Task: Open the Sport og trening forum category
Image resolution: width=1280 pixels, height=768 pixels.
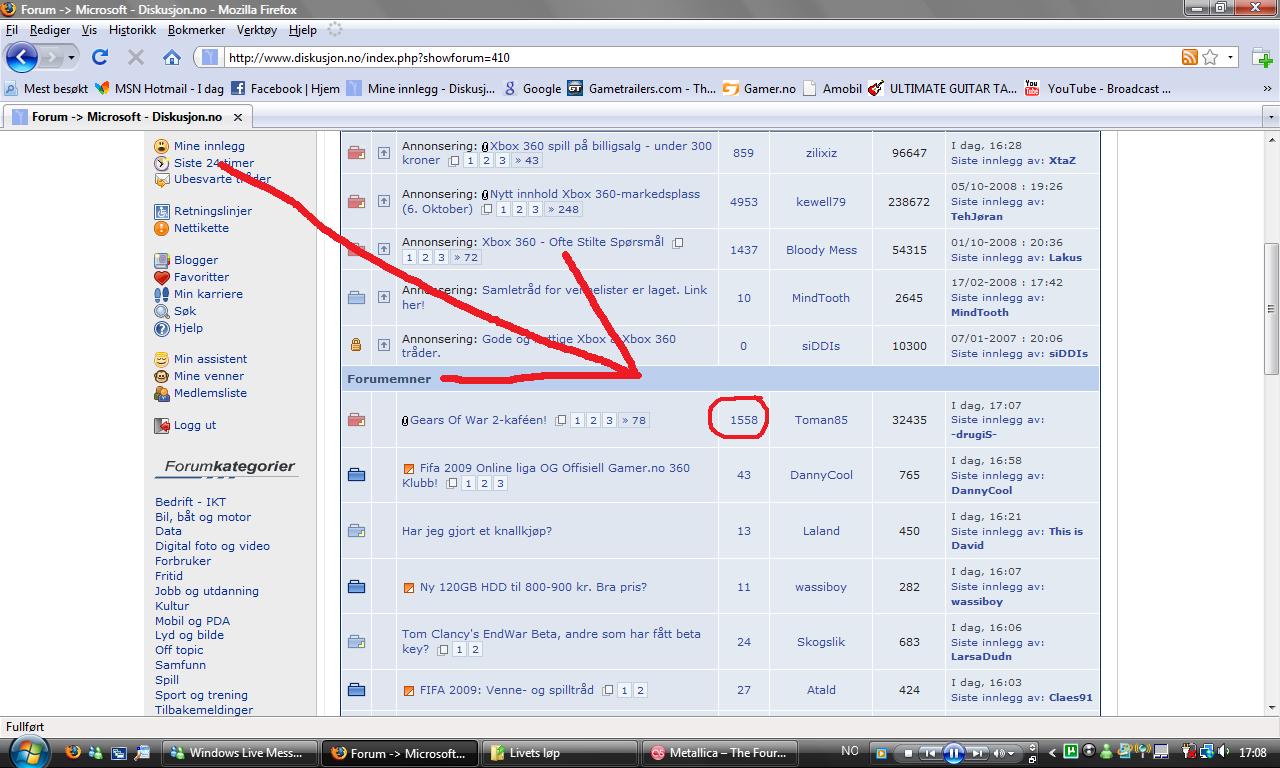Action: click(x=201, y=695)
